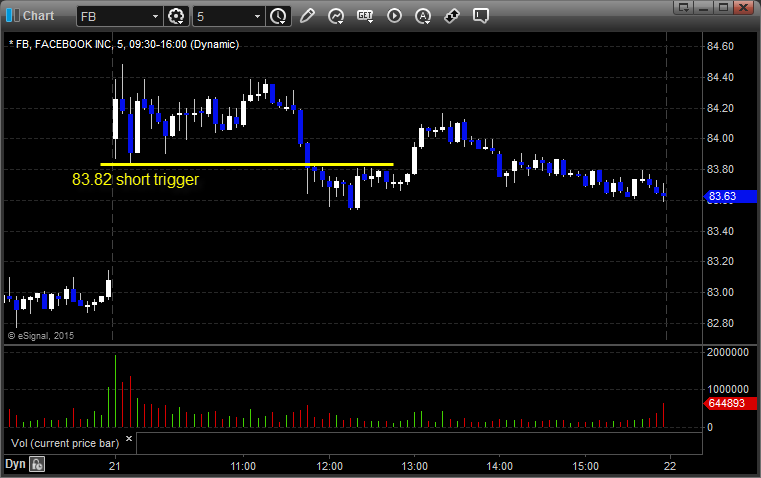Click into the interval field showing 5
This screenshot has height=478, width=761.
(223, 16)
